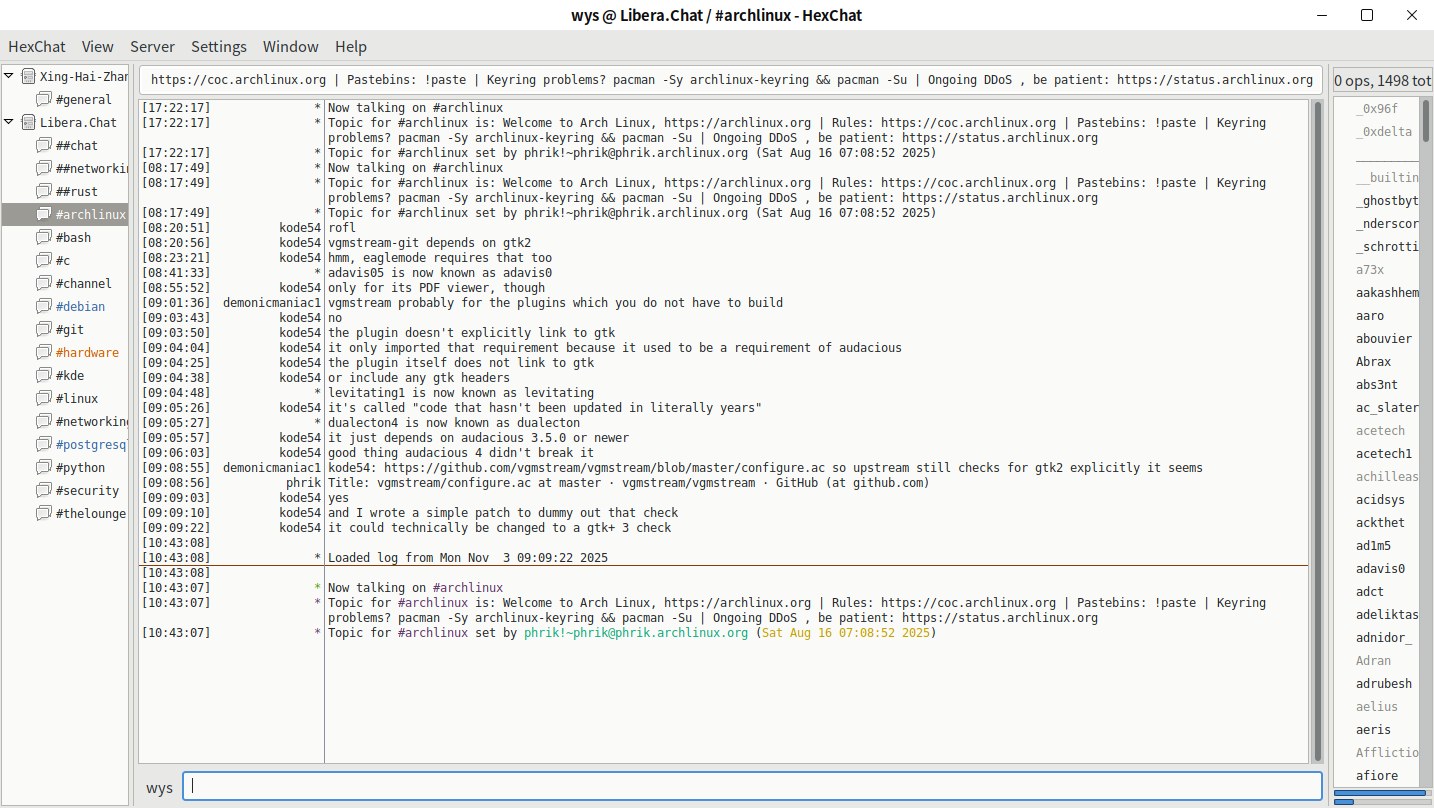1434x808 pixels.
Task: Collapse the Libera.Chat network tree
Action: click(x=9, y=122)
